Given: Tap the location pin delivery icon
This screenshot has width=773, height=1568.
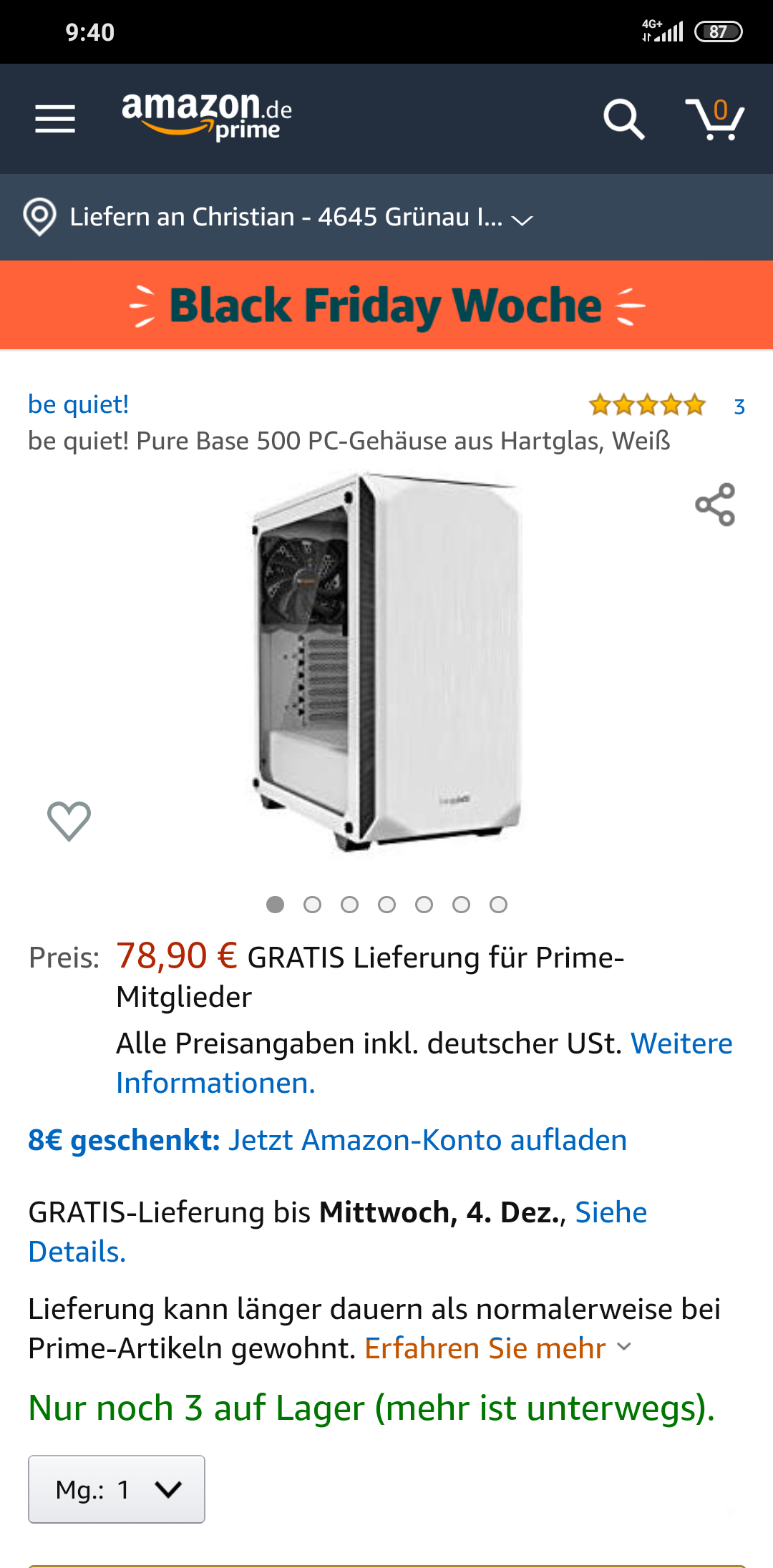Looking at the screenshot, I should 39,217.
